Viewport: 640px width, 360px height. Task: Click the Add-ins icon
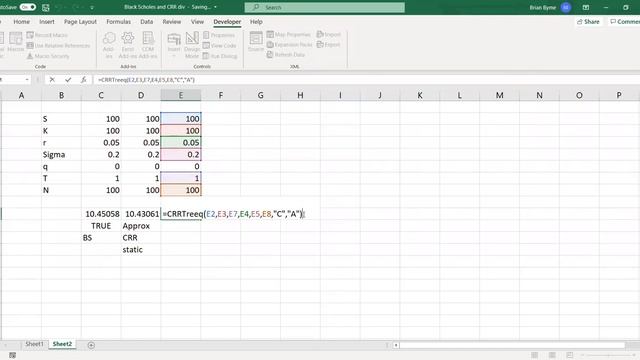[x=109, y=45]
